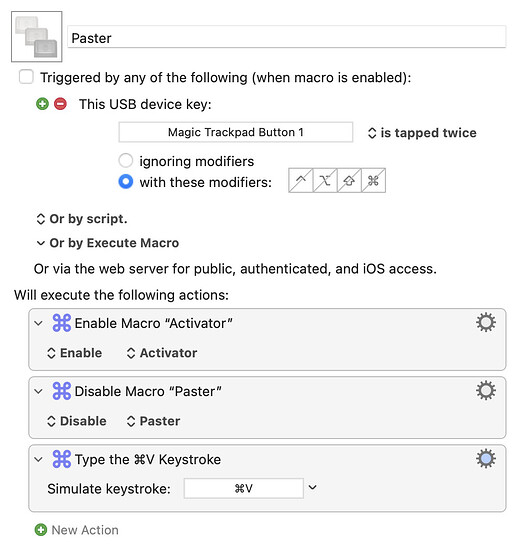Tick the Triggered by any of the following checkbox
This screenshot has height=547, width=517.
point(26,77)
